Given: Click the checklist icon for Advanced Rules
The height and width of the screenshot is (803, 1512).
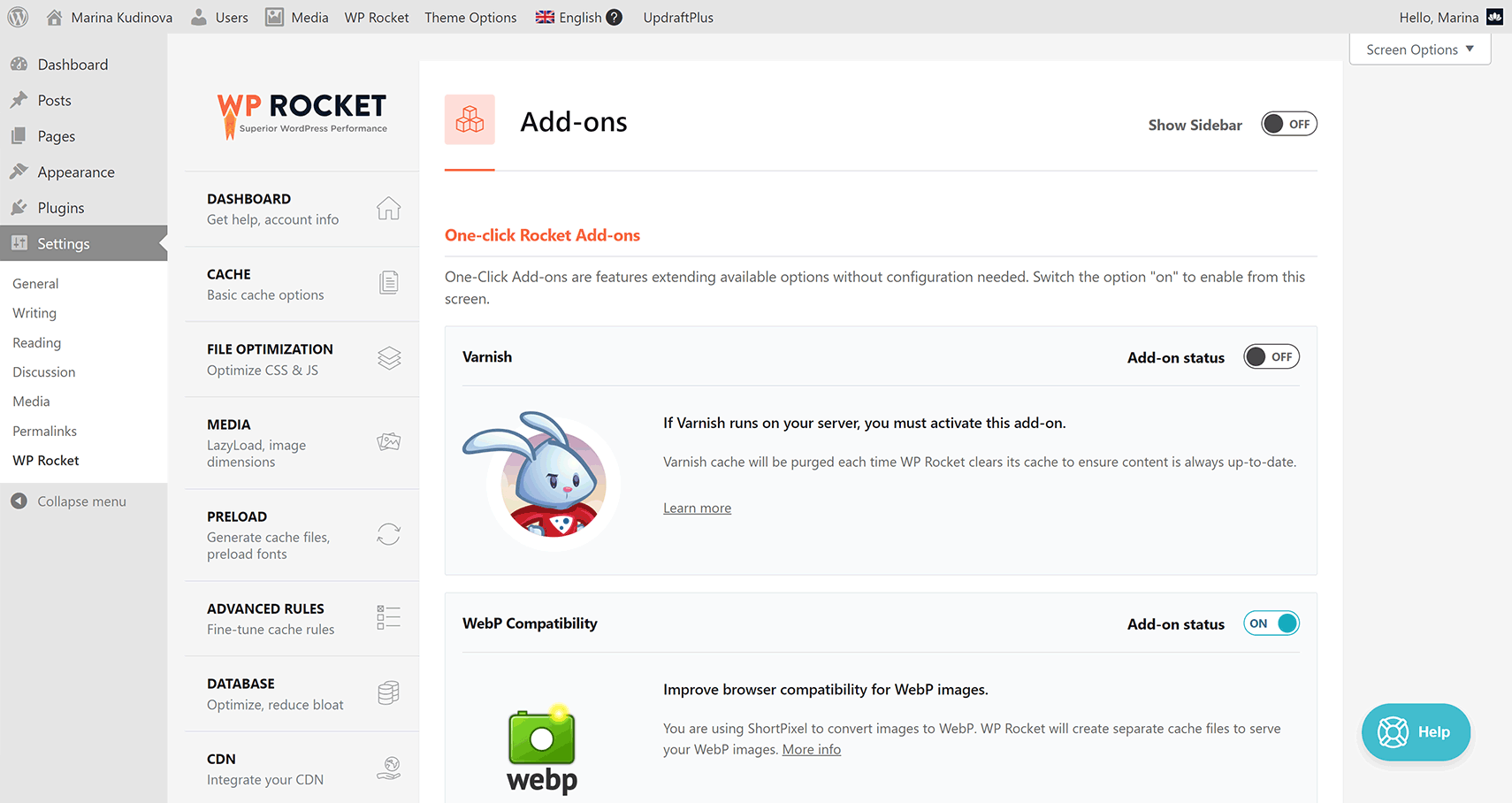Looking at the screenshot, I should coord(389,617).
